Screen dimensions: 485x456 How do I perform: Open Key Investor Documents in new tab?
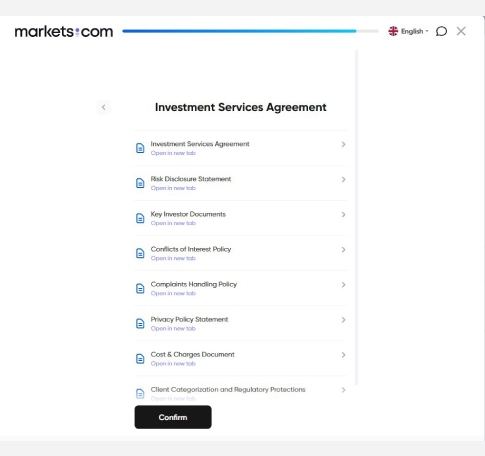[x=173, y=223]
